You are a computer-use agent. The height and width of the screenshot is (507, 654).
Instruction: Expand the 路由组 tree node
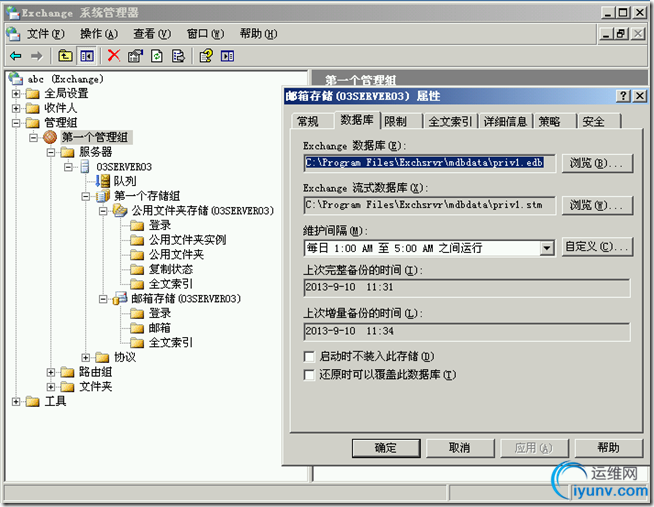coord(50,372)
